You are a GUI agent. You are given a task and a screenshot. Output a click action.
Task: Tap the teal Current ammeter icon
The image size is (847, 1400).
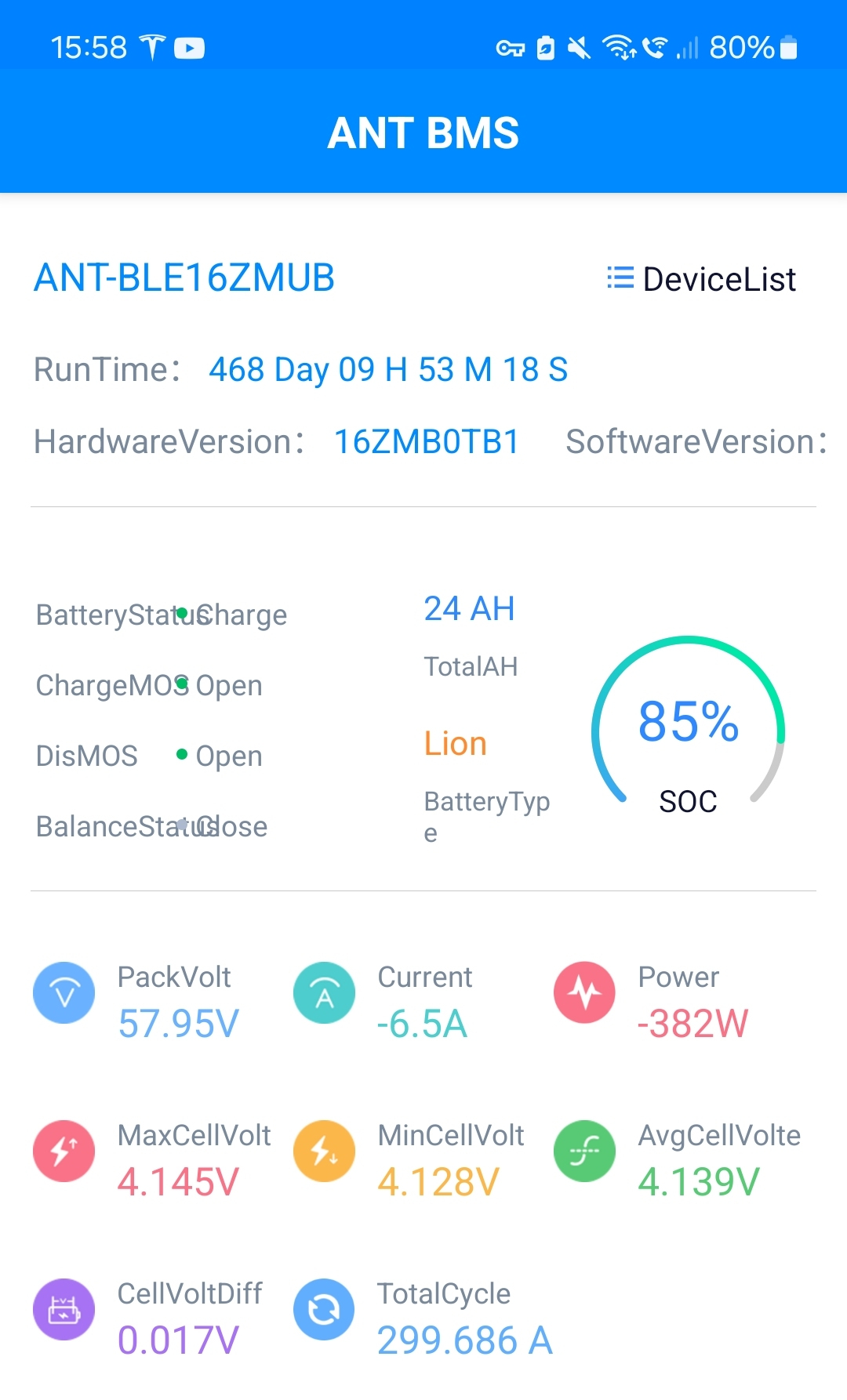pyautogui.click(x=324, y=992)
